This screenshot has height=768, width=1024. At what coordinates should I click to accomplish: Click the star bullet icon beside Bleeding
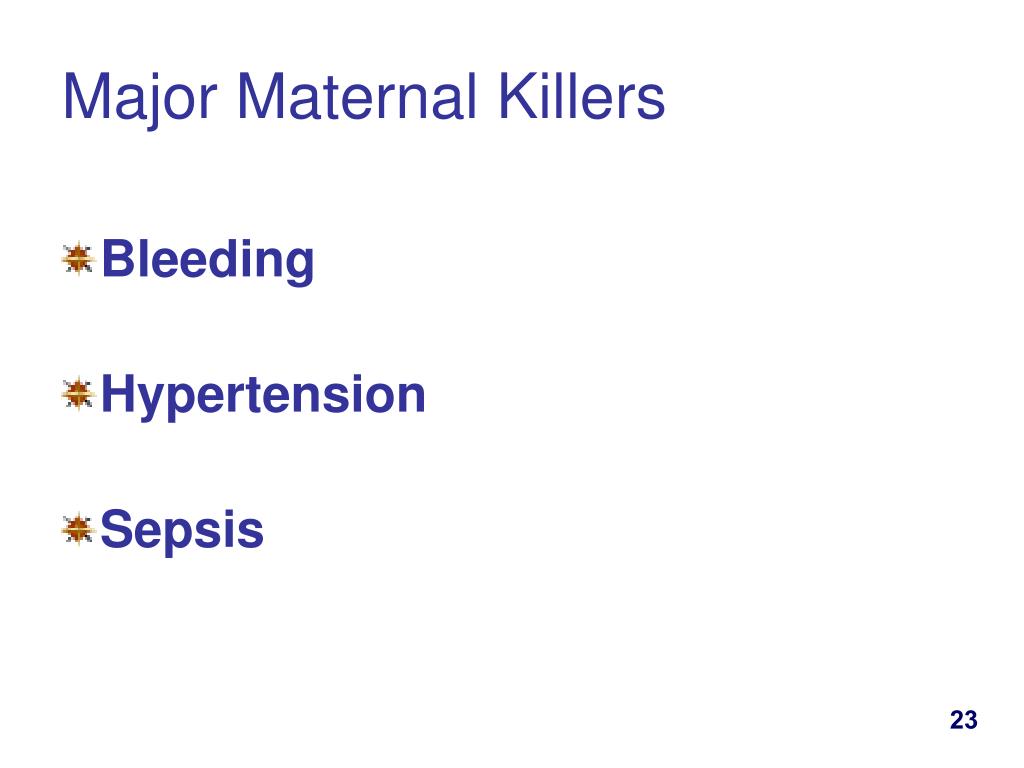point(78,259)
